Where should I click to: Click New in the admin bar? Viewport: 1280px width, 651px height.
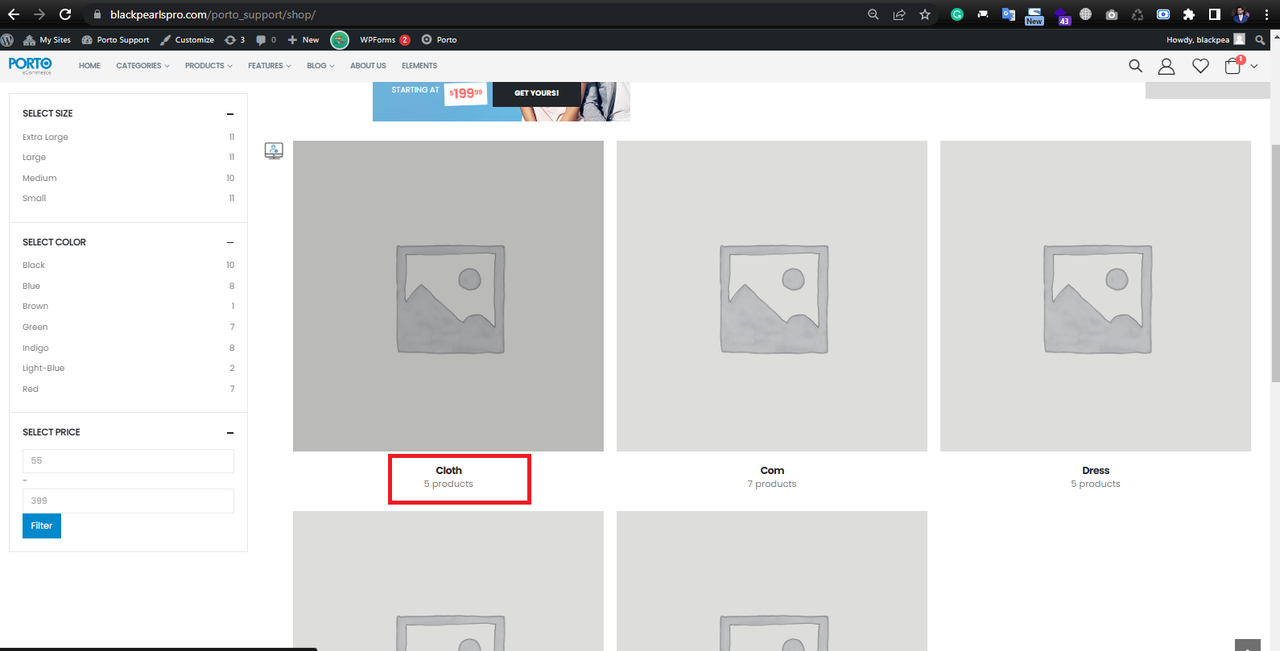coord(303,40)
